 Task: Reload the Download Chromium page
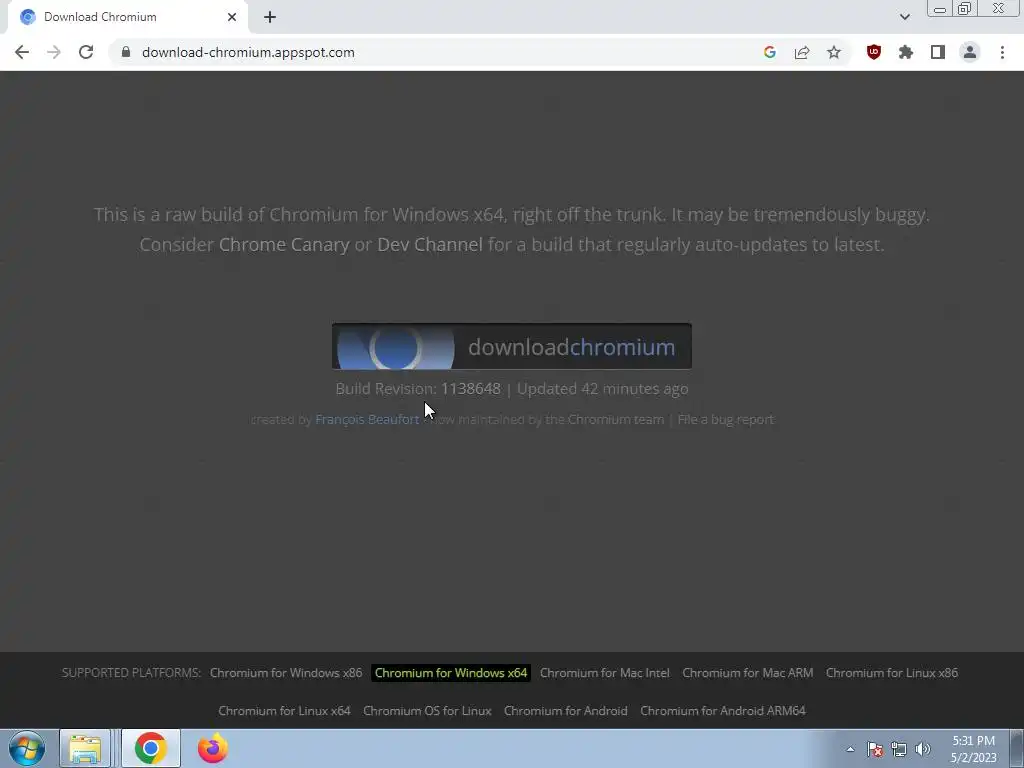[x=86, y=52]
